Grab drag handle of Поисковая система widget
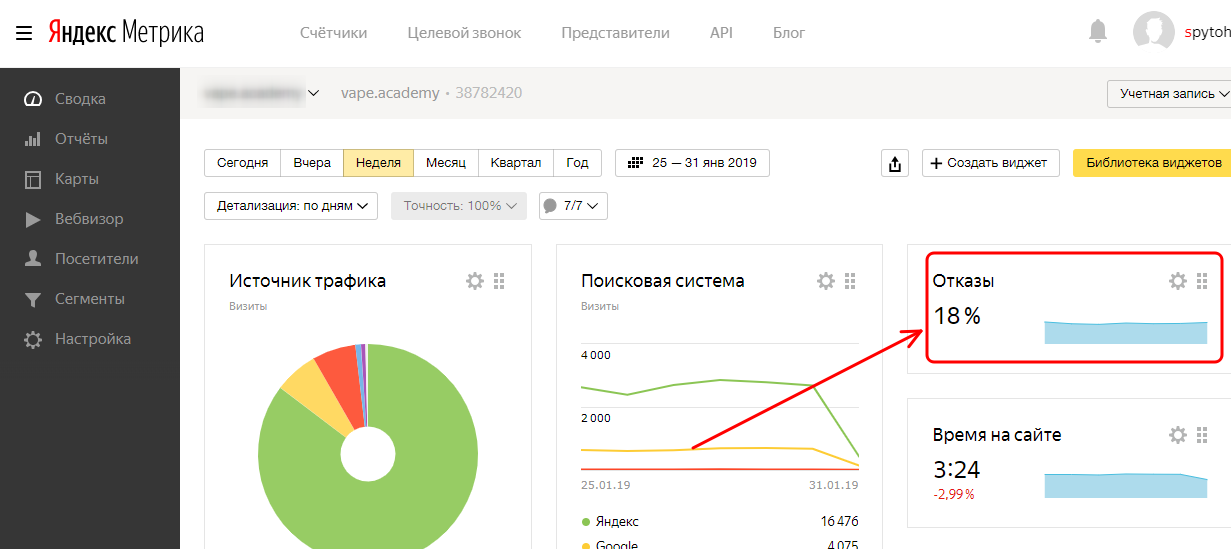Viewport: 1231px width, 549px height. click(851, 281)
